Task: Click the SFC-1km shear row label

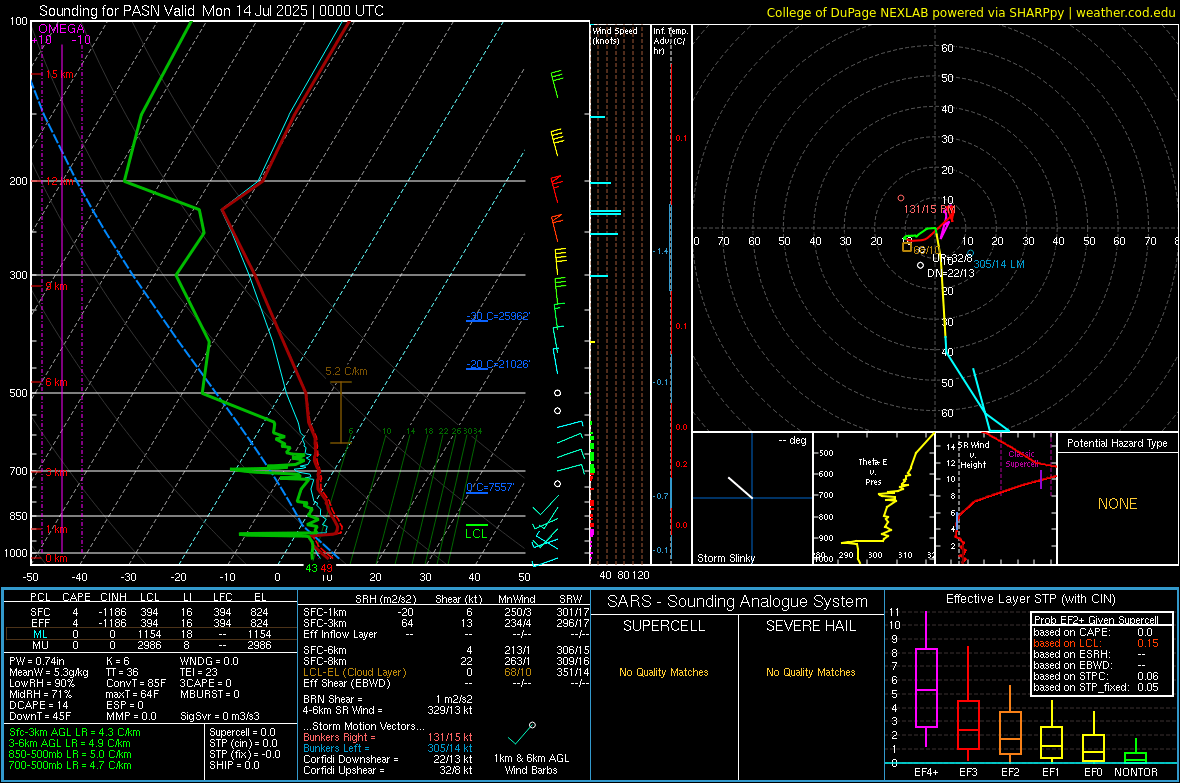Action: pos(324,612)
